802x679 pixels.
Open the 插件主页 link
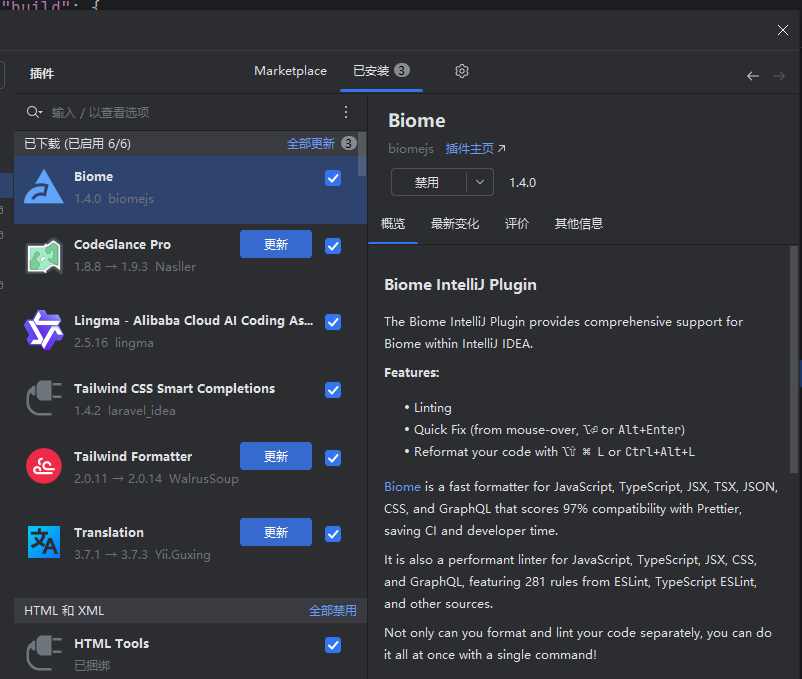coord(475,149)
